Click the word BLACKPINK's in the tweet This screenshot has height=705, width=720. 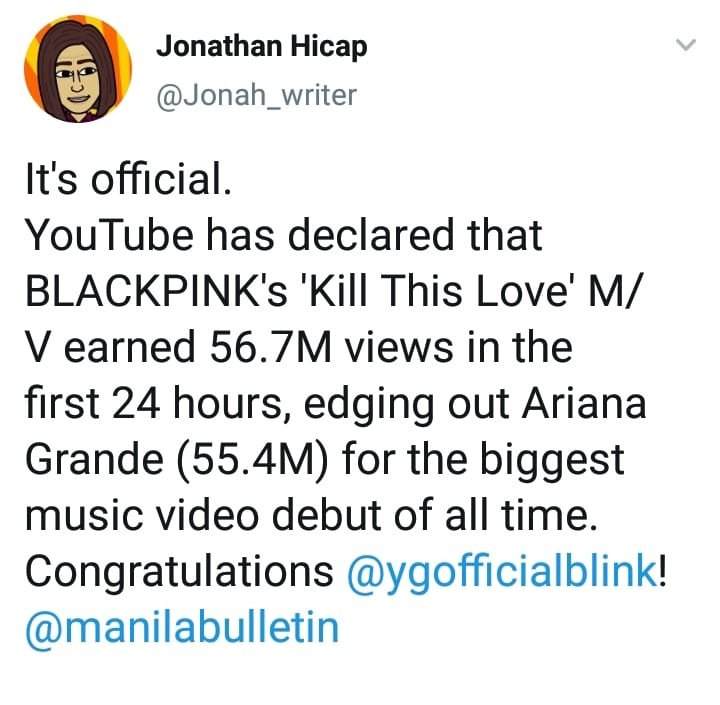(x=156, y=291)
